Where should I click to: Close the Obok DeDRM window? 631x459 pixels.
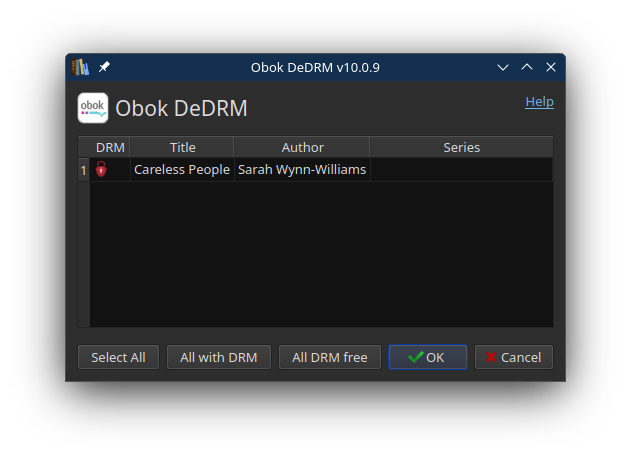(551, 67)
